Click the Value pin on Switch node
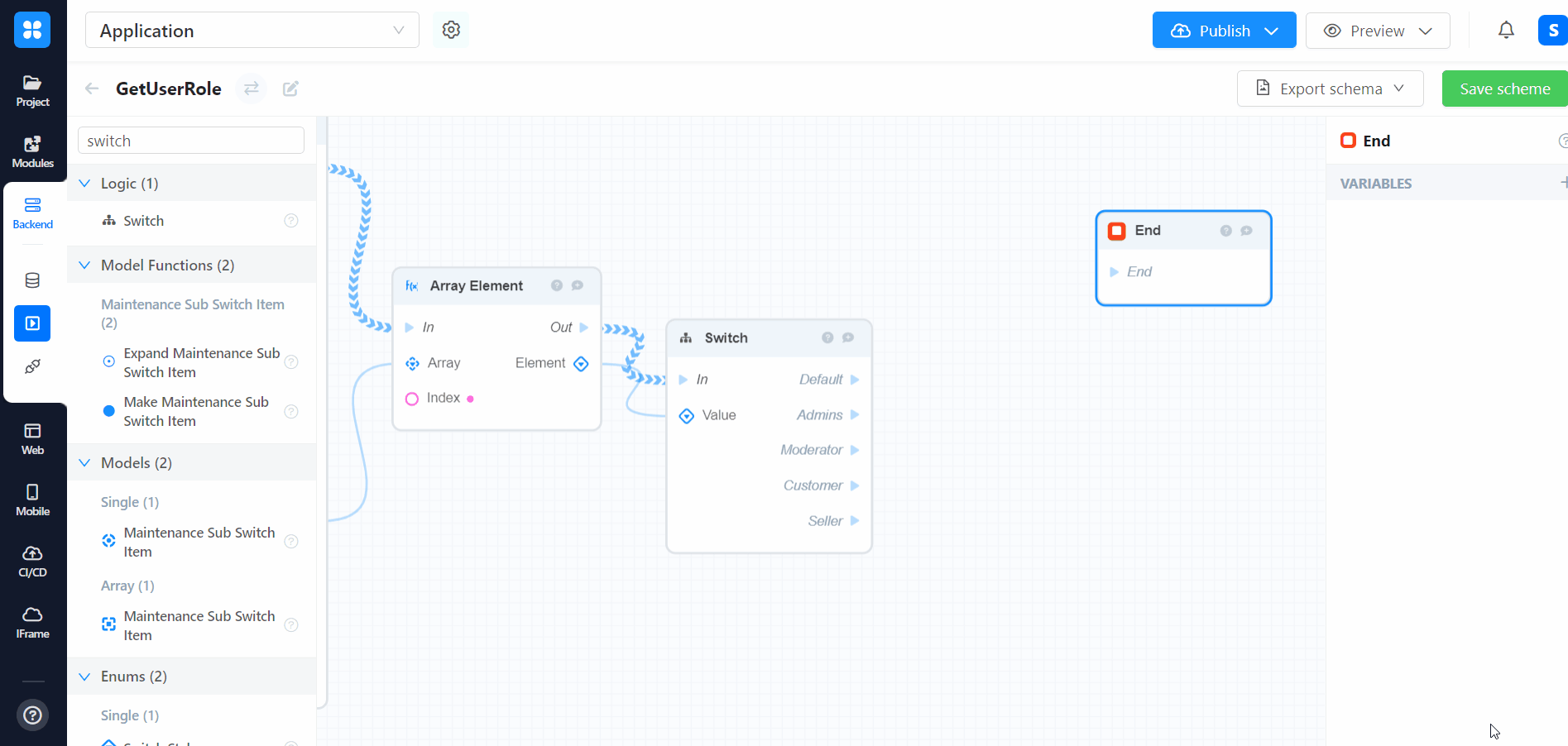Image resolution: width=1568 pixels, height=746 pixels. pos(687,415)
